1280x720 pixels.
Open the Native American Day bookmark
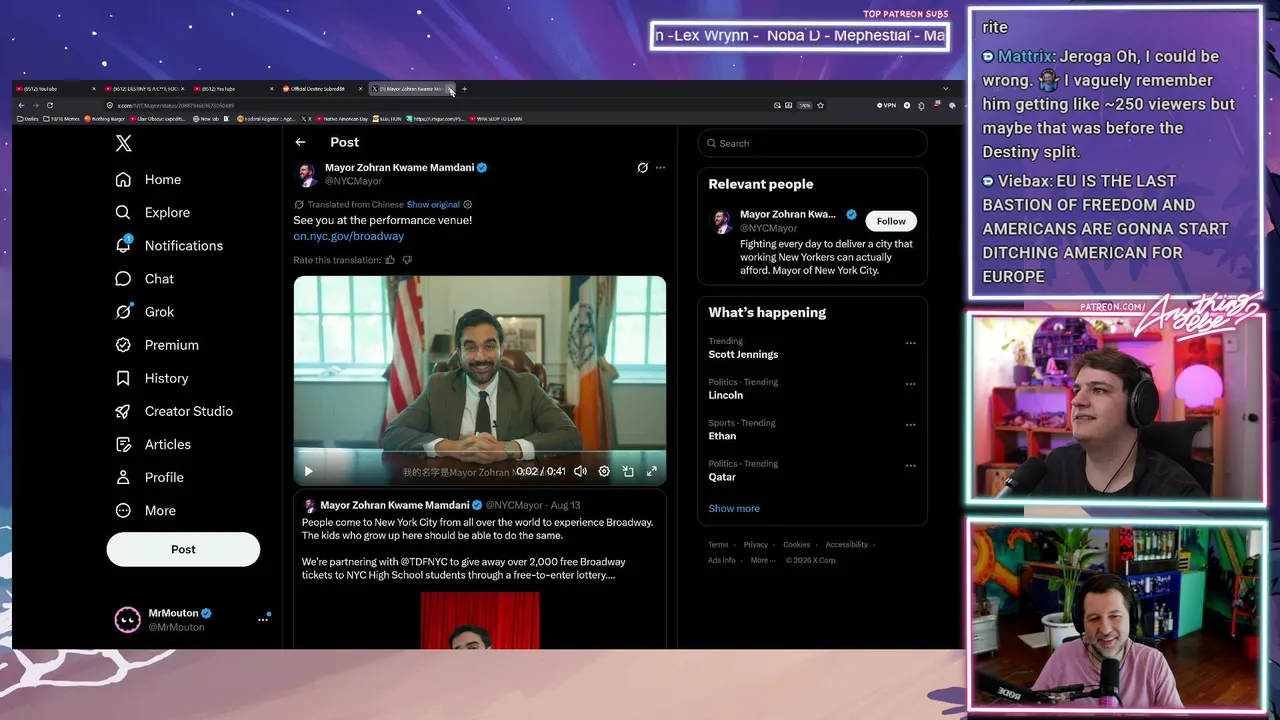(342, 119)
